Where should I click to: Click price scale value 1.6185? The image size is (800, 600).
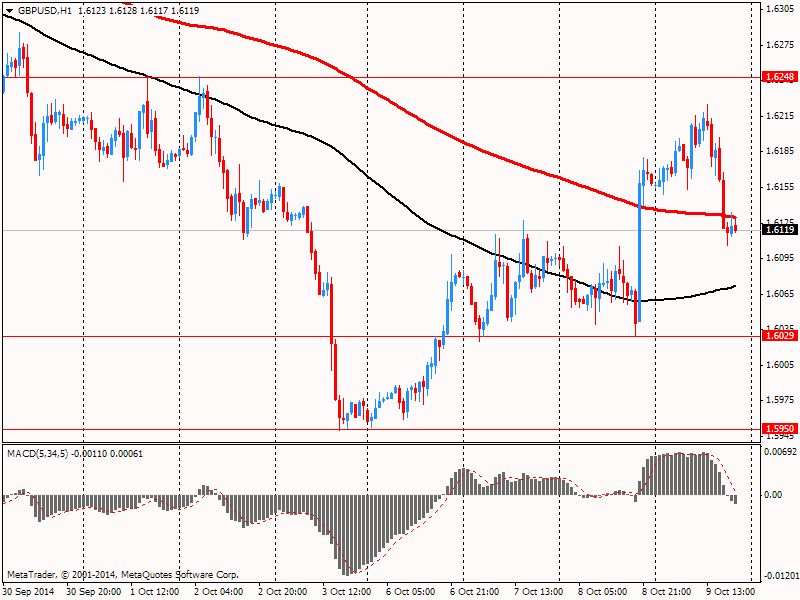[x=780, y=152]
